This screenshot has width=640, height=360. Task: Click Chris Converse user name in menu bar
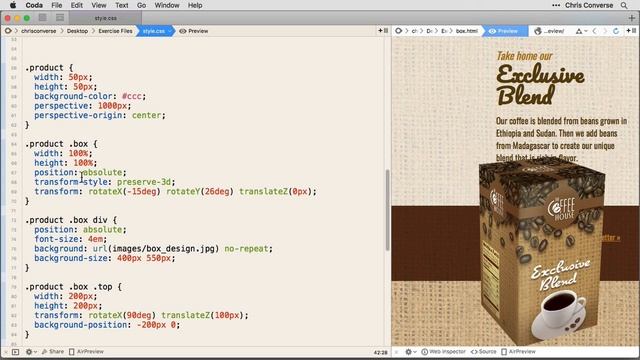click(x=589, y=5)
